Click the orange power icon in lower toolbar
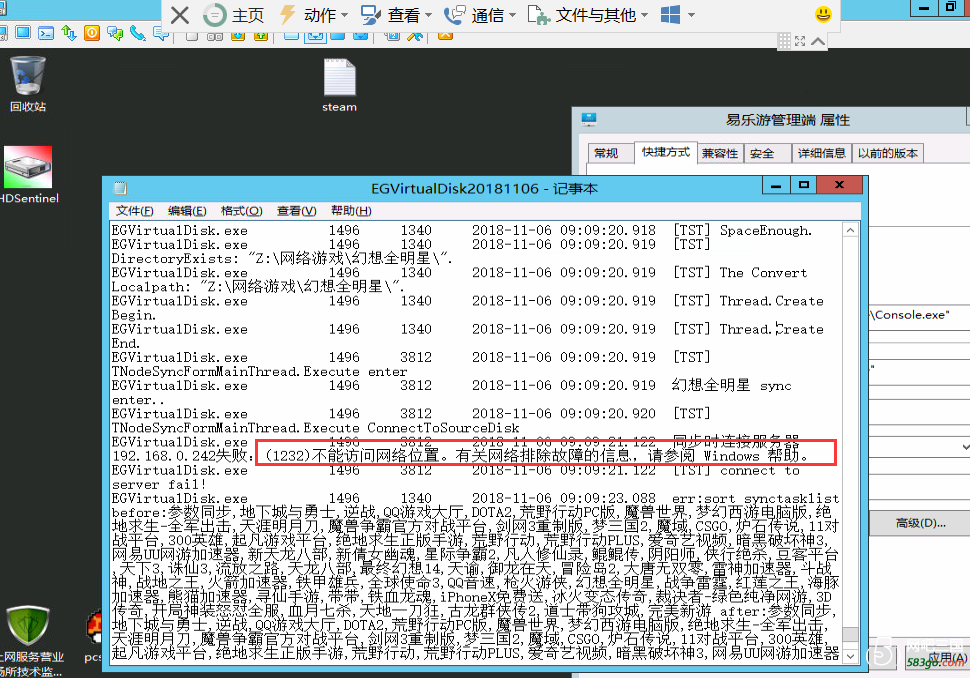 coord(92,33)
